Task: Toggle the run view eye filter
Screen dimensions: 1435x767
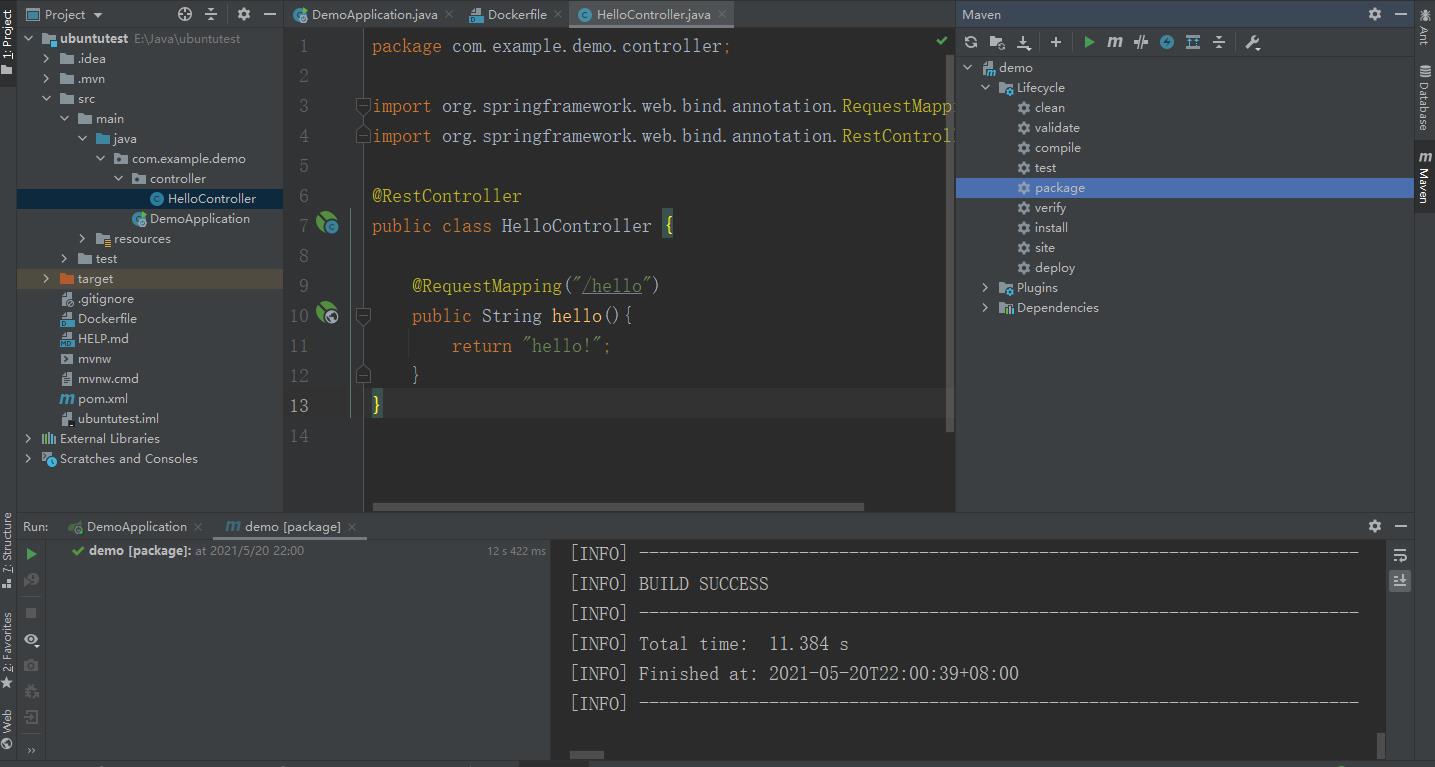Action: point(31,639)
